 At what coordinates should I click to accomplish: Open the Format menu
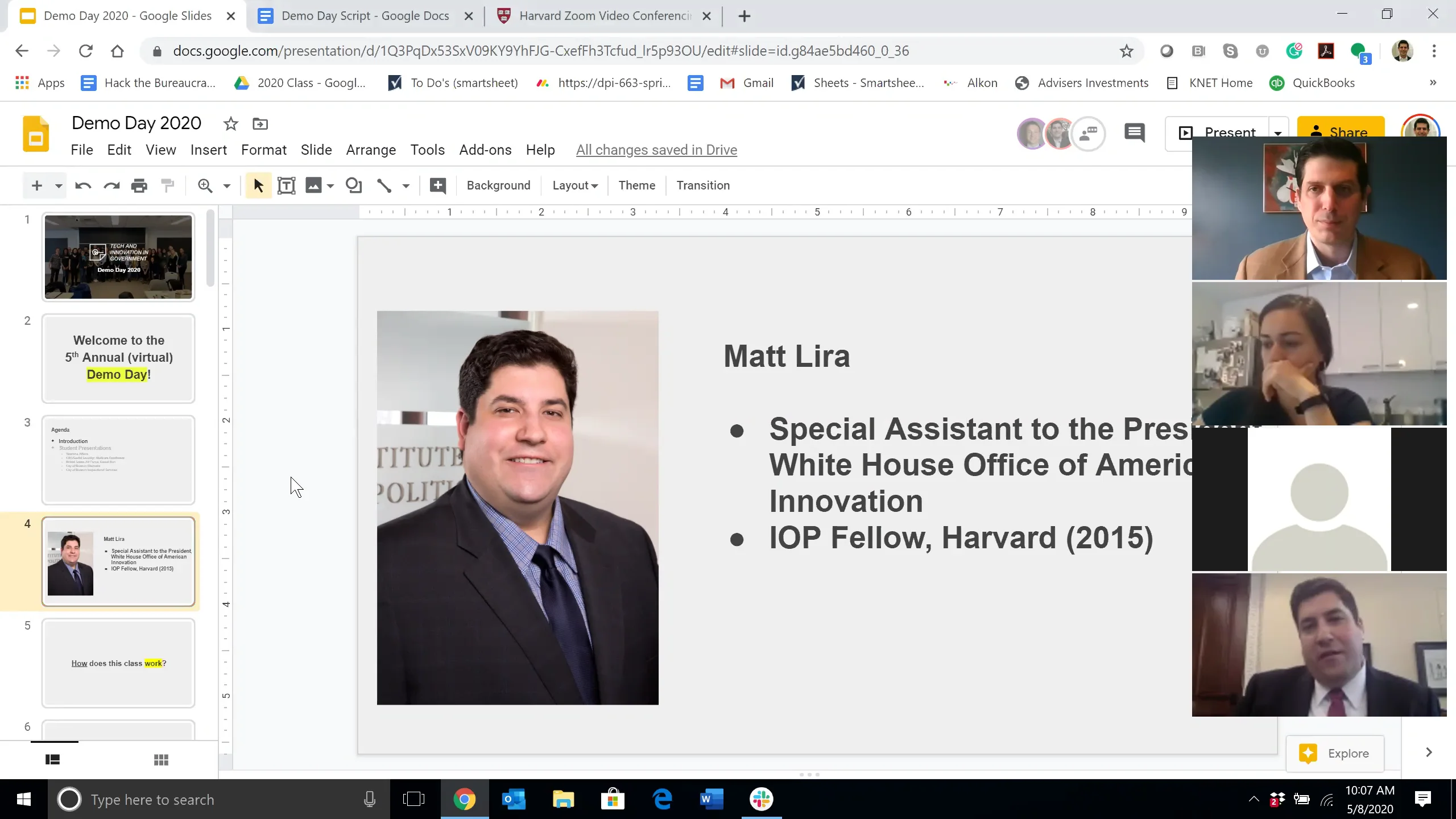coord(263,150)
